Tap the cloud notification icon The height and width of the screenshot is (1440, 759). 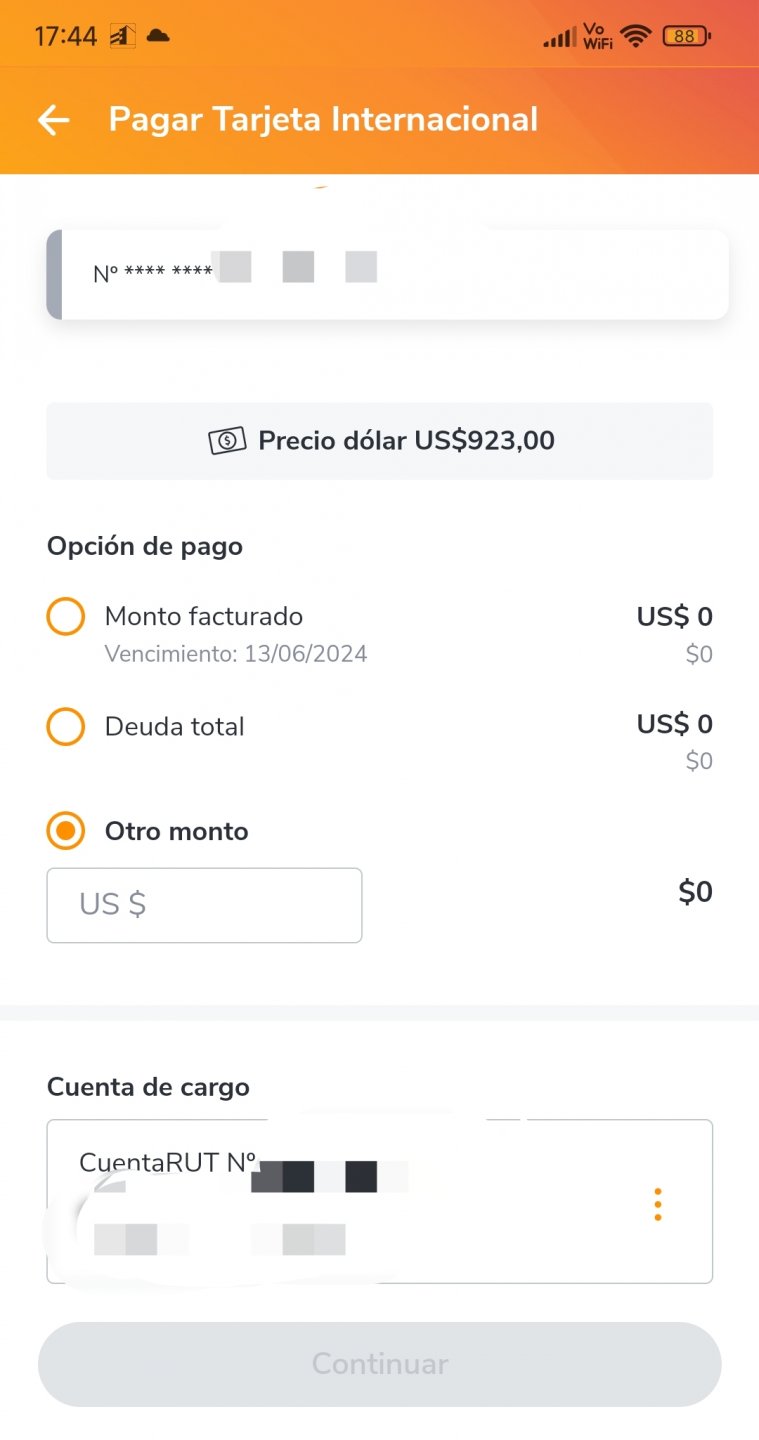point(158,36)
